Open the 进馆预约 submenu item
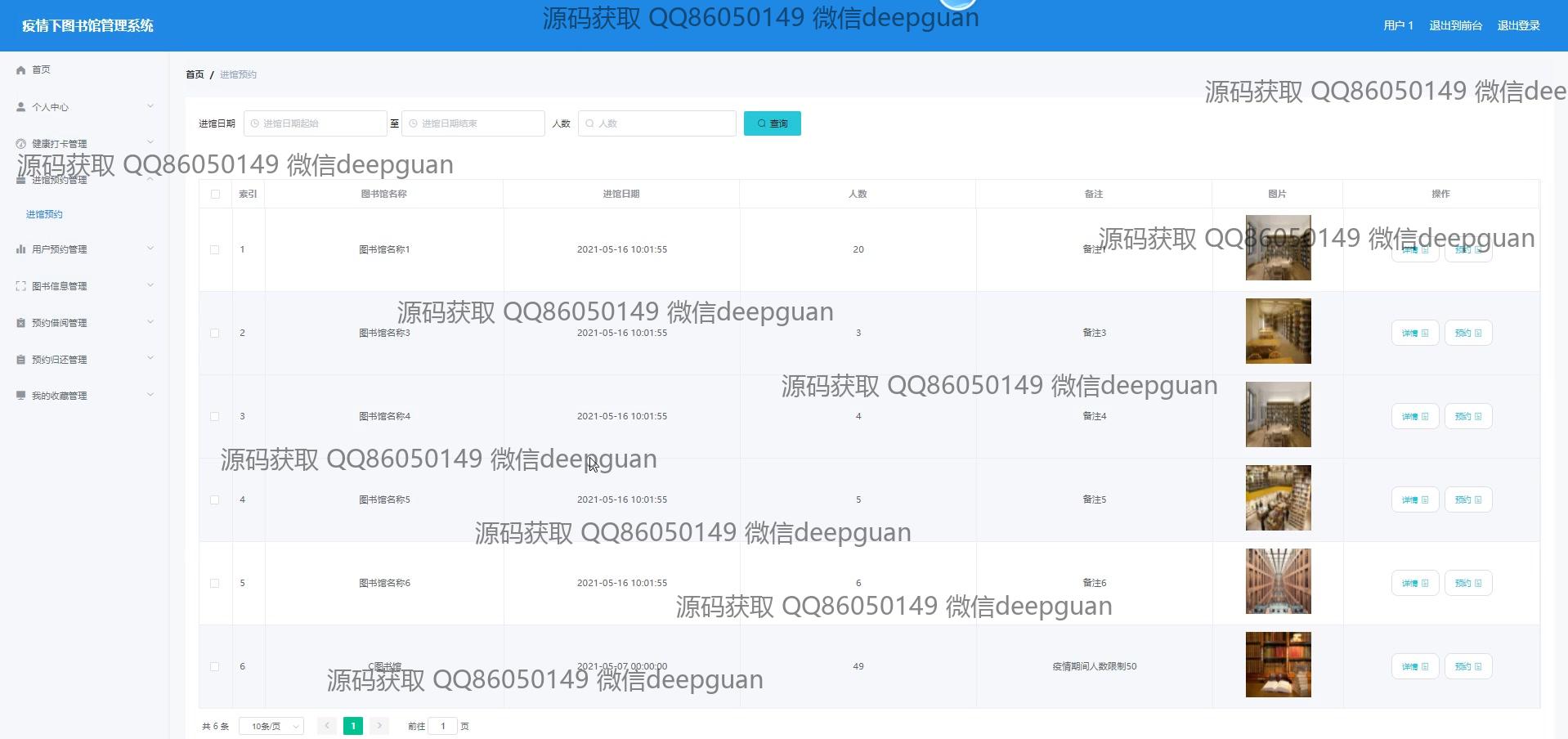This screenshot has height=739, width=1568. coord(44,214)
